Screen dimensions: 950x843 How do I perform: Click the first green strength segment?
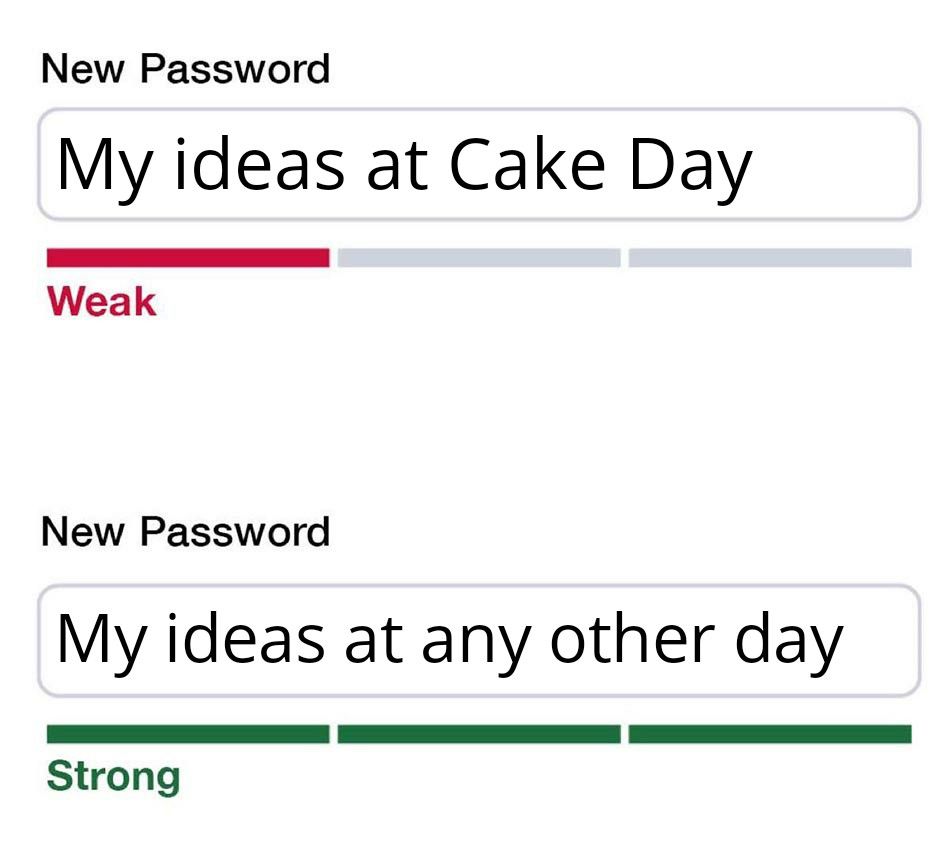[188, 734]
